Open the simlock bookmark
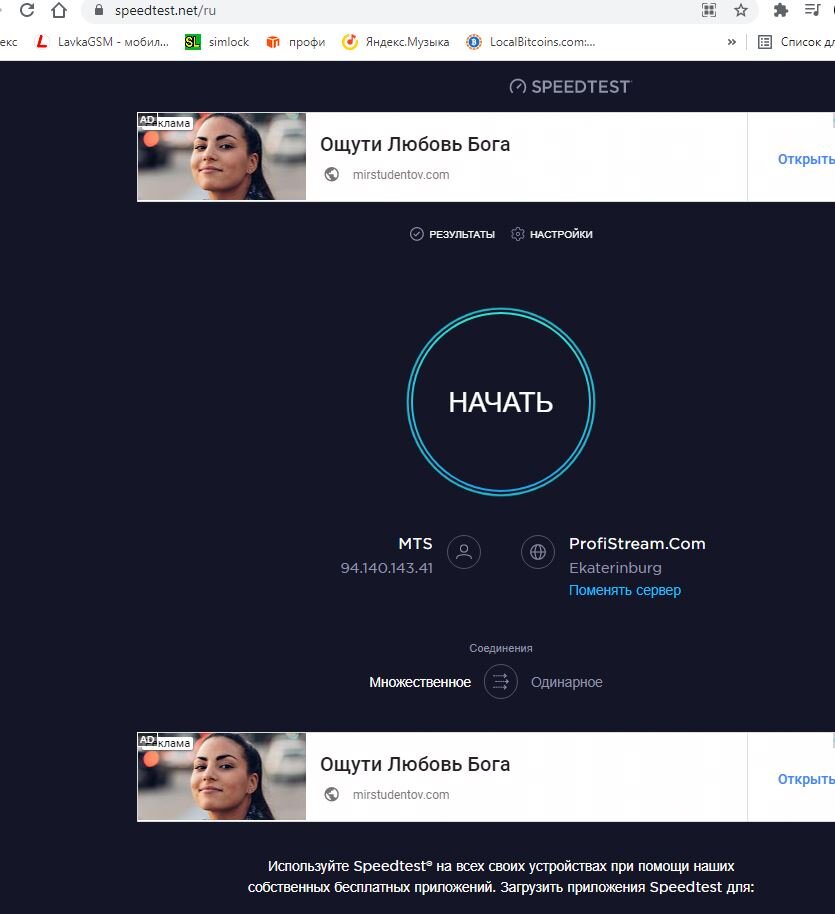 point(217,42)
